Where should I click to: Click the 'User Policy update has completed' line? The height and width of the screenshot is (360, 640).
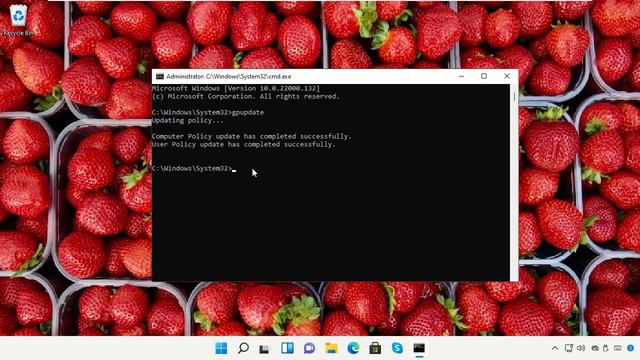(244, 144)
